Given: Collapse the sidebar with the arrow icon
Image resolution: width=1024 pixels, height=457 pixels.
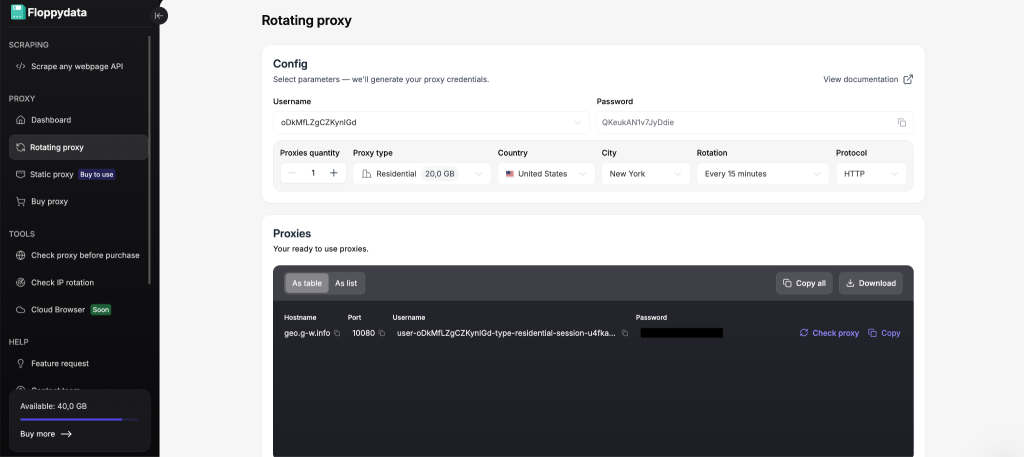Looking at the screenshot, I should (158, 15).
